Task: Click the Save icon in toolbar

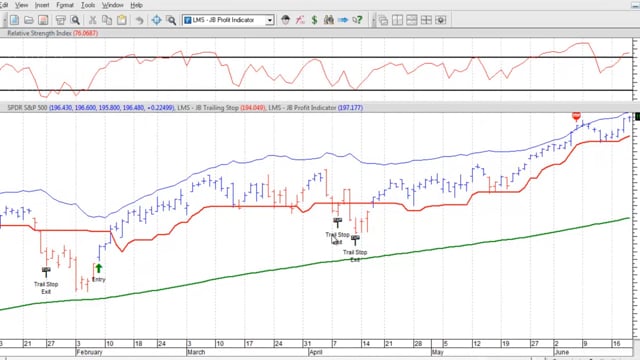Action: (43, 20)
